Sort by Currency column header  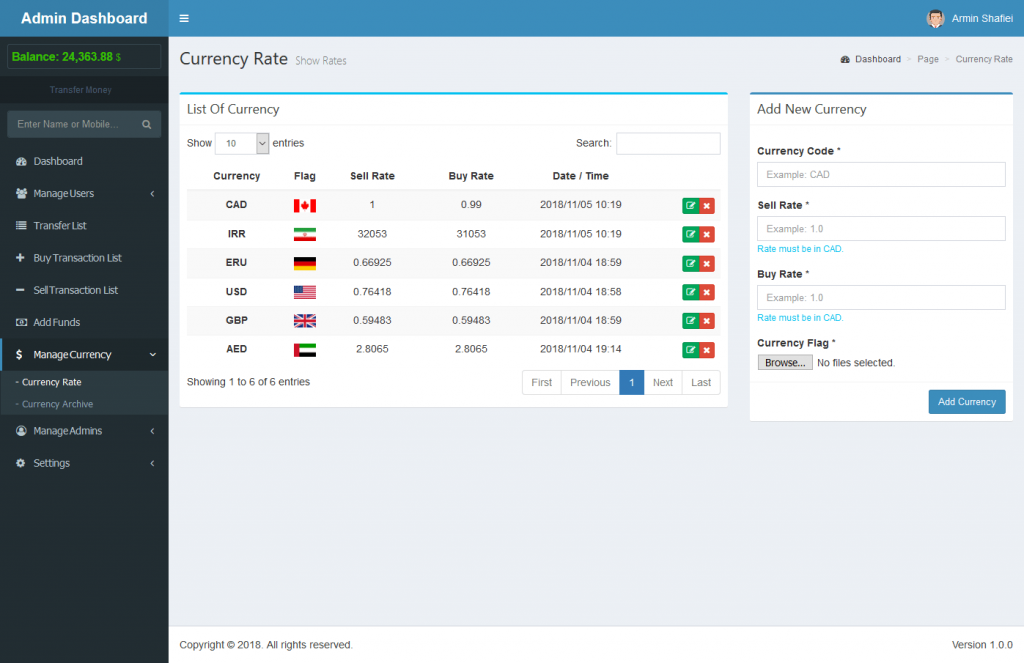point(236,176)
